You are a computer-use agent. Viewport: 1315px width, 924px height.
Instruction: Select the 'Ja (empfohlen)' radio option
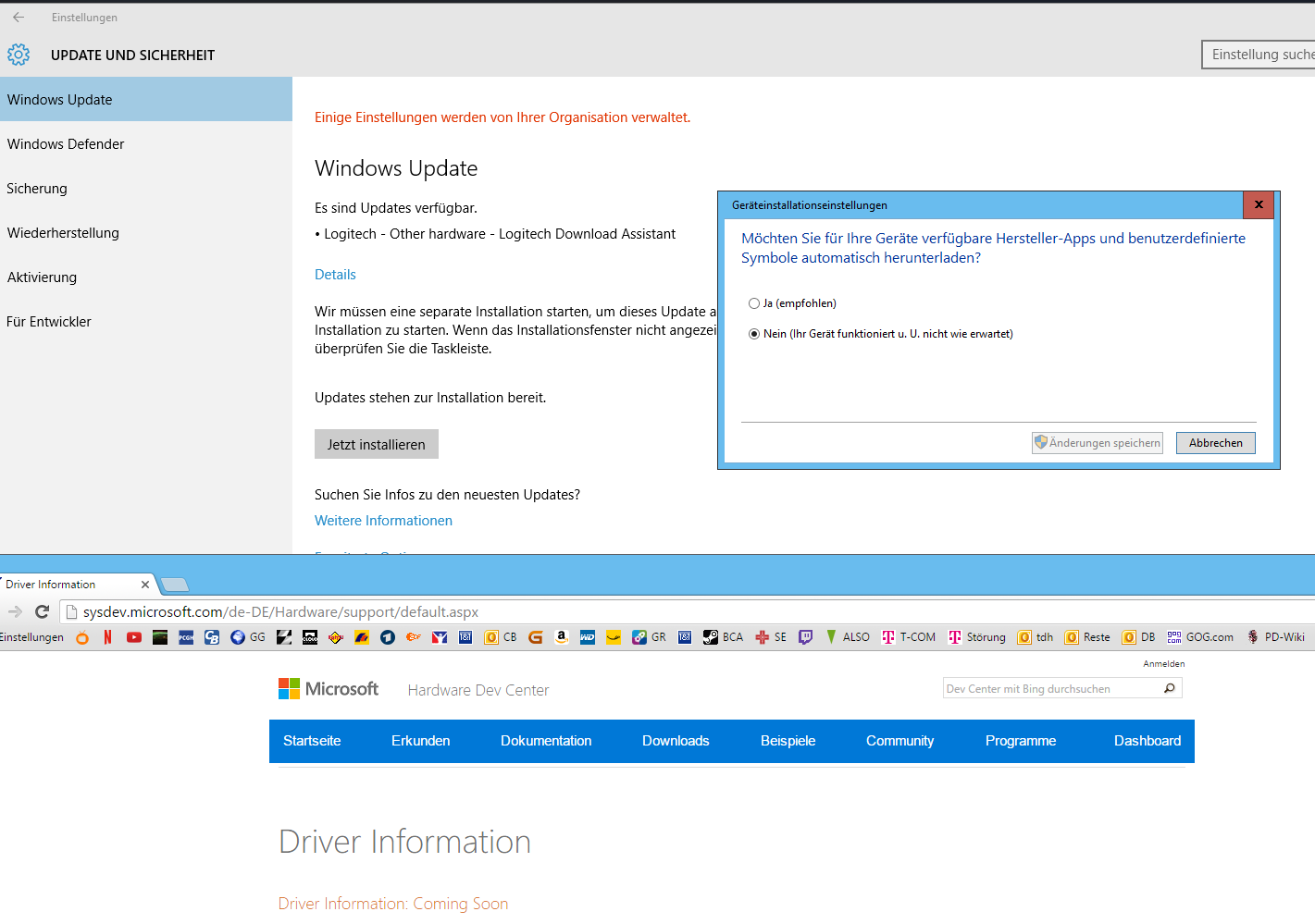click(754, 303)
